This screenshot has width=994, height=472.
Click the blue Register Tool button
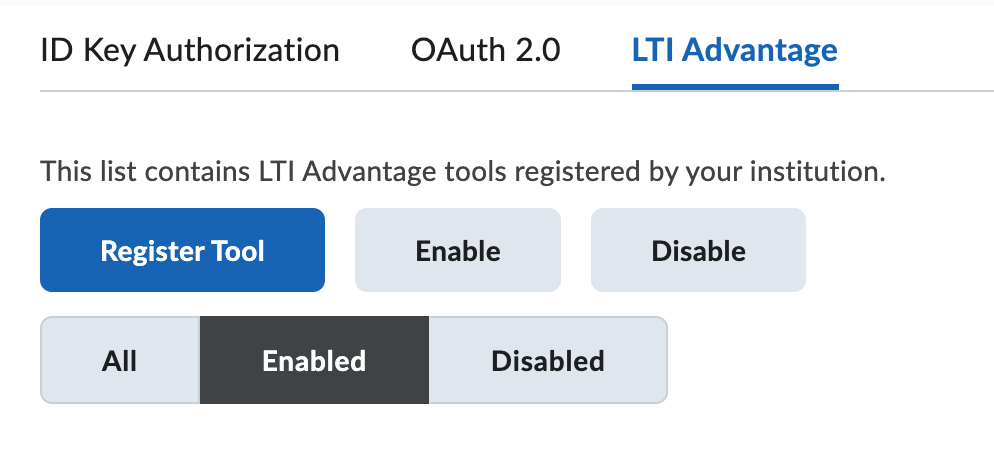182,250
